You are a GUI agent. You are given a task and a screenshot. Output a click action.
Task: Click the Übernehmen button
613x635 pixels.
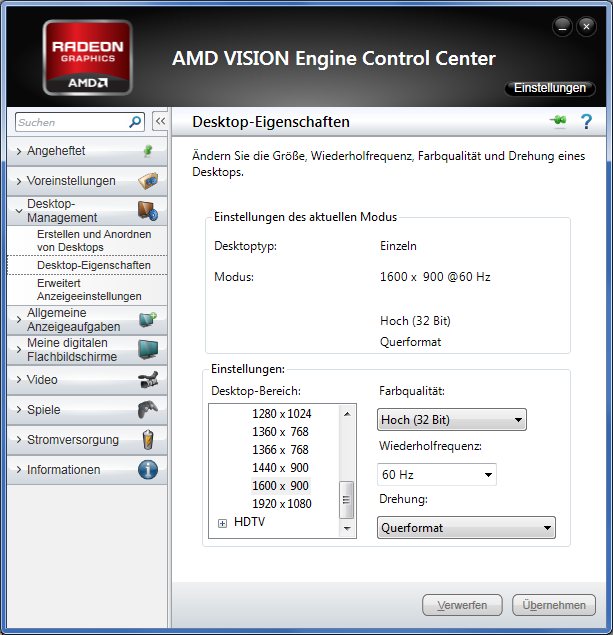coord(553,605)
